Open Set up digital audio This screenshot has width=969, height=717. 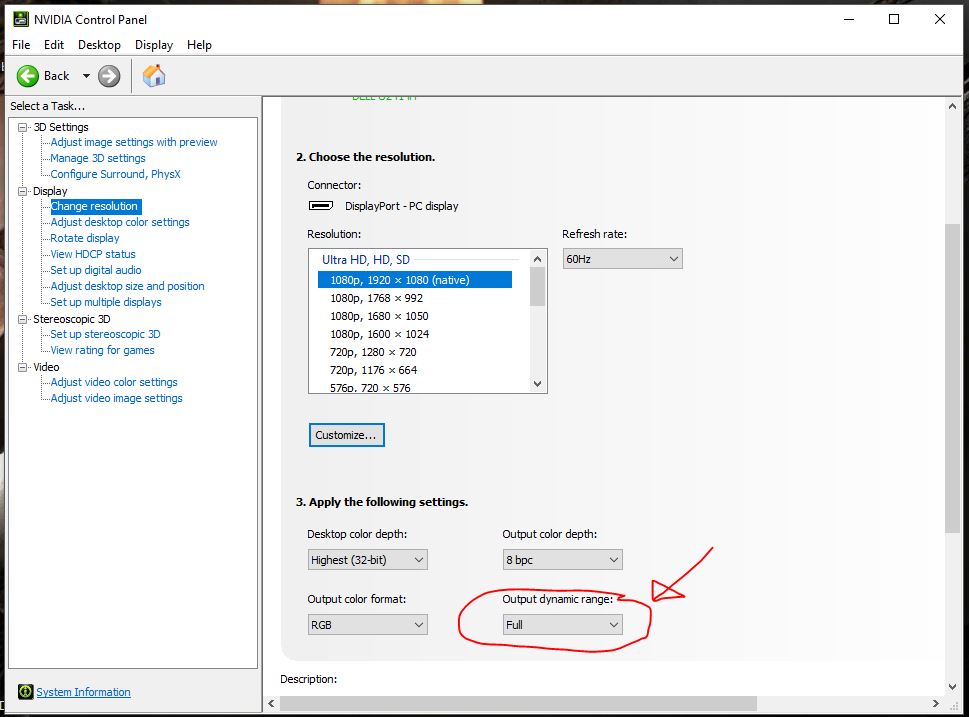click(96, 270)
